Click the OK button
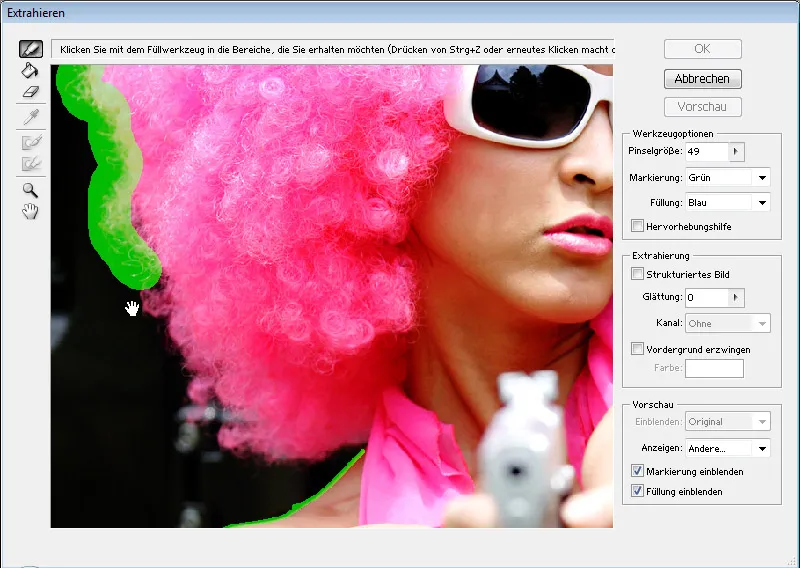The height and width of the screenshot is (568, 800). tap(703, 49)
